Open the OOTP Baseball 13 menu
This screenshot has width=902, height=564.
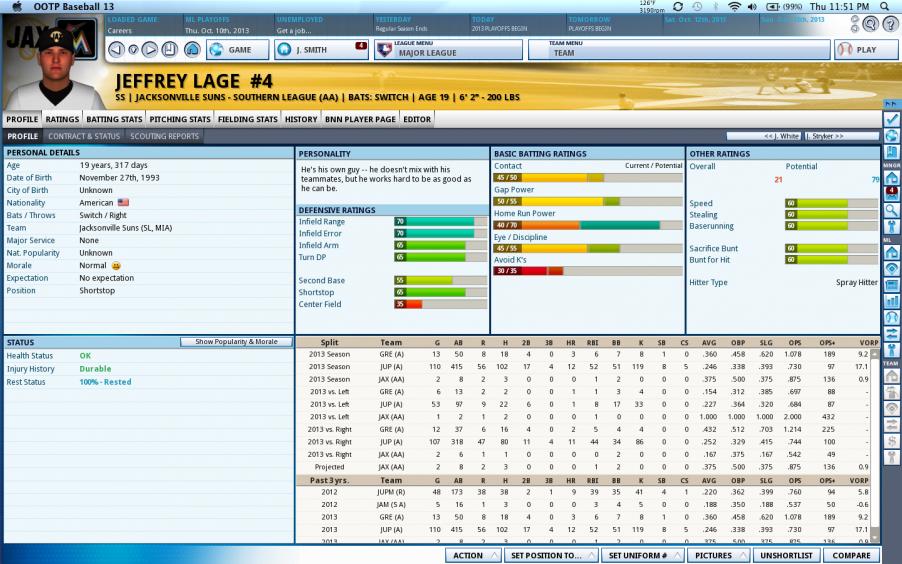click(x=74, y=6)
